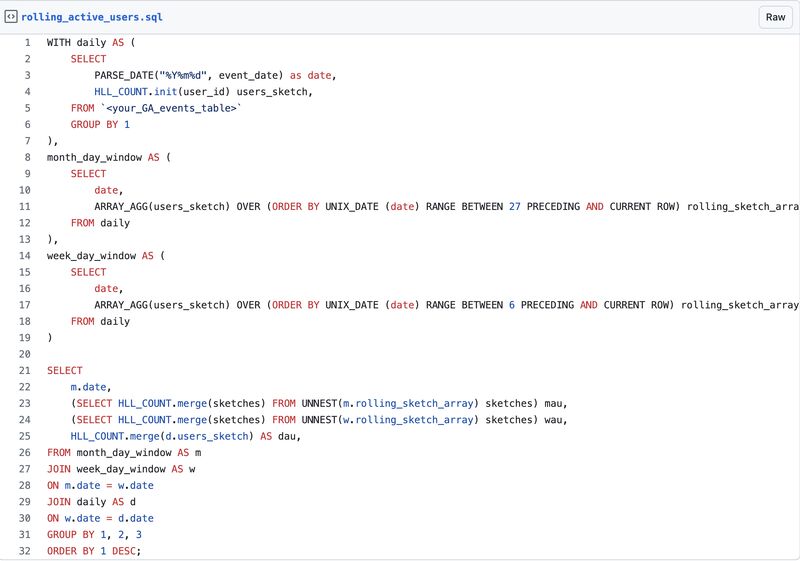The width and height of the screenshot is (800, 561).
Task: Open the rolling_active_users.sql file link
Action: (92, 17)
